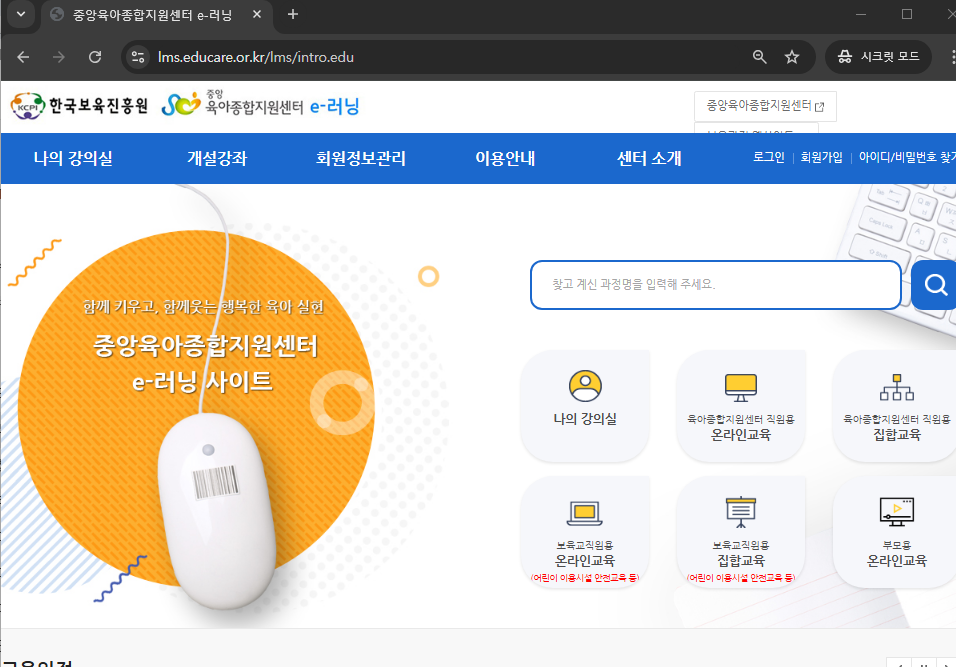Click the course name search input field
Viewport: 956px width, 667px height.
pos(715,284)
